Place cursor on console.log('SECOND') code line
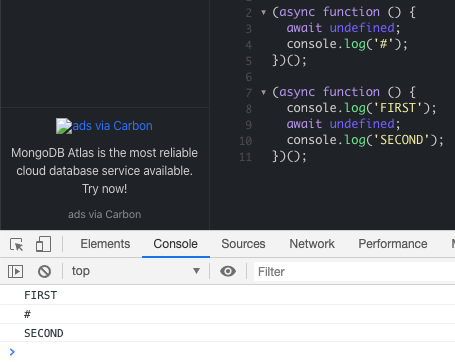 coord(365,140)
